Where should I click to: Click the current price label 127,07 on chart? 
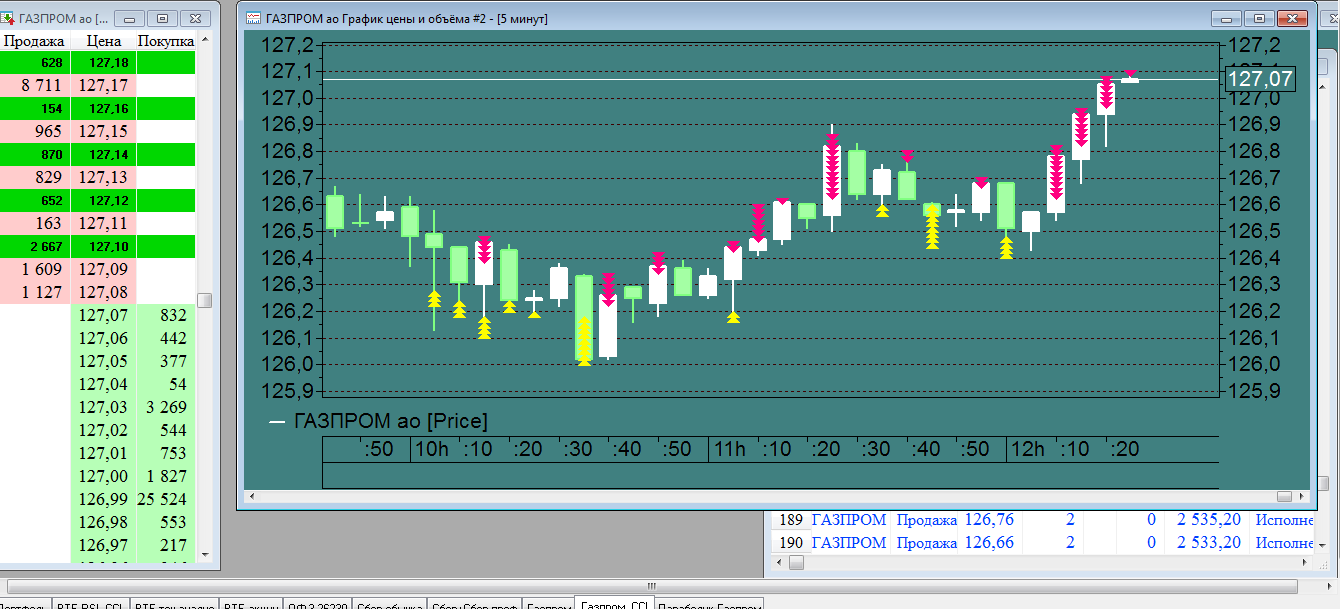pos(1260,79)
